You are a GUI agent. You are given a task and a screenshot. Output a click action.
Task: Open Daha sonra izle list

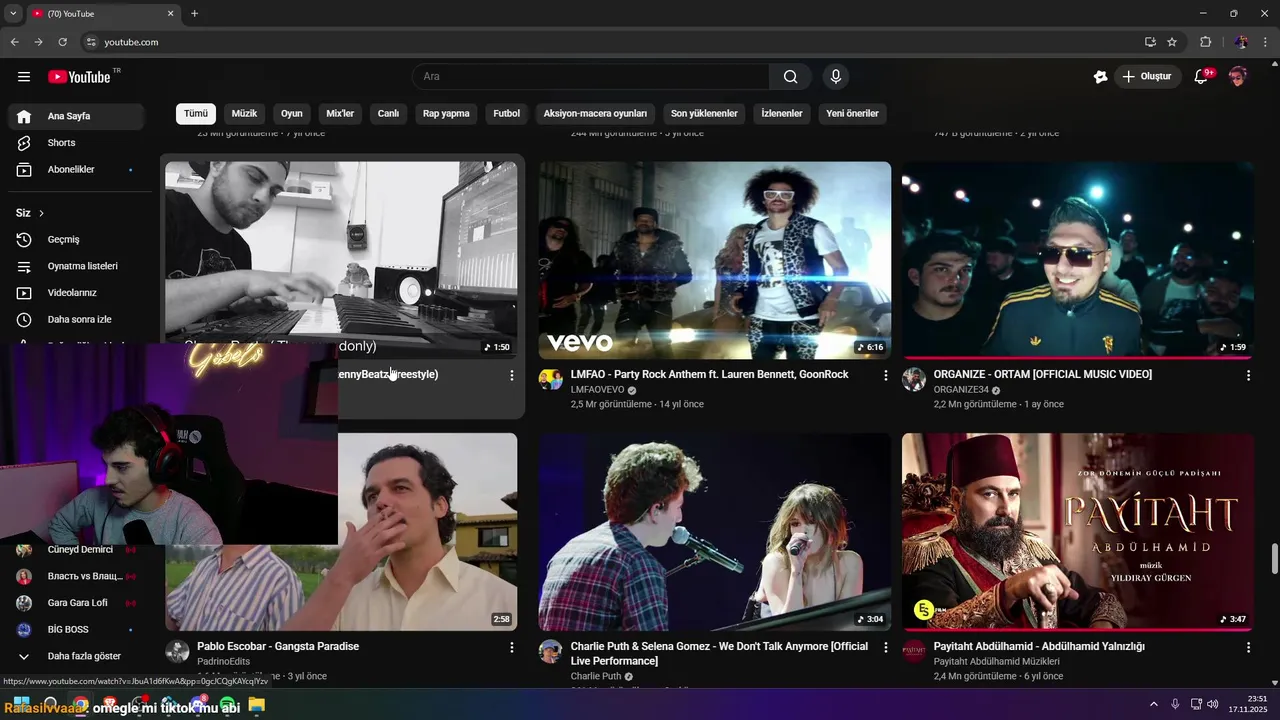tap(76, 320)
